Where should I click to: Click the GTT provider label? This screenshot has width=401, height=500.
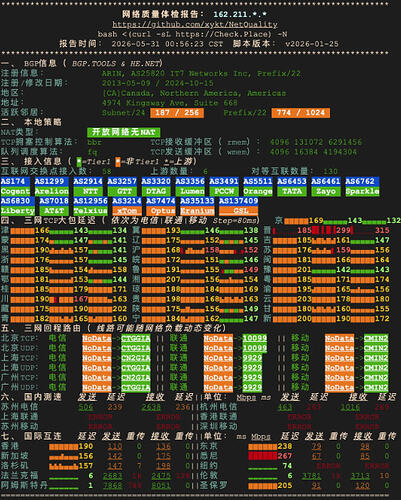click(x=122, y=191)
